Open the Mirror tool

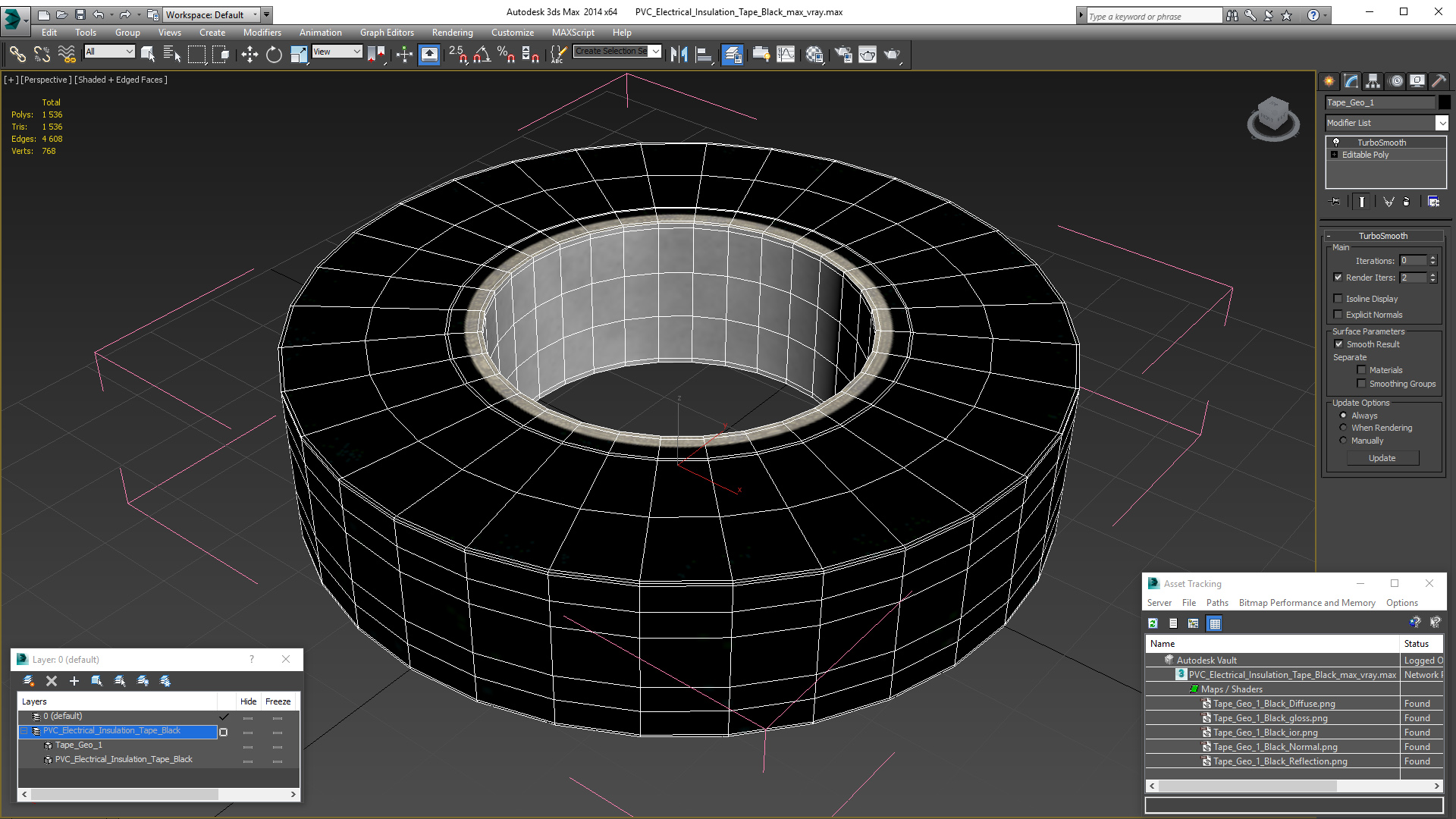point(679,55)
